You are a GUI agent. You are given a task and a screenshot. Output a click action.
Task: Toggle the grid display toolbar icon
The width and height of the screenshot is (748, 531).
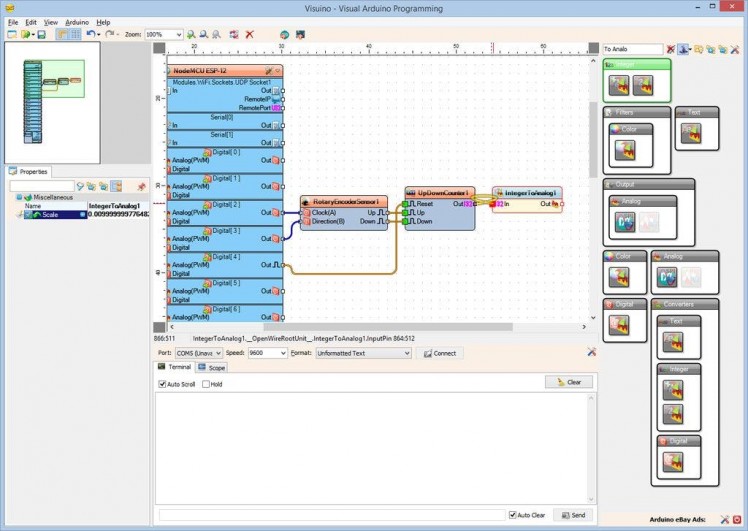coord(75,34)
